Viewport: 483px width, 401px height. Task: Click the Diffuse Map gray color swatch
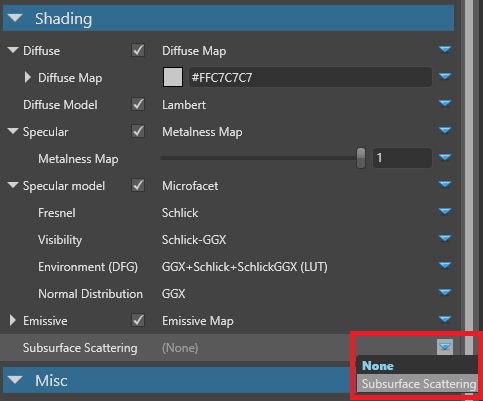173,77
